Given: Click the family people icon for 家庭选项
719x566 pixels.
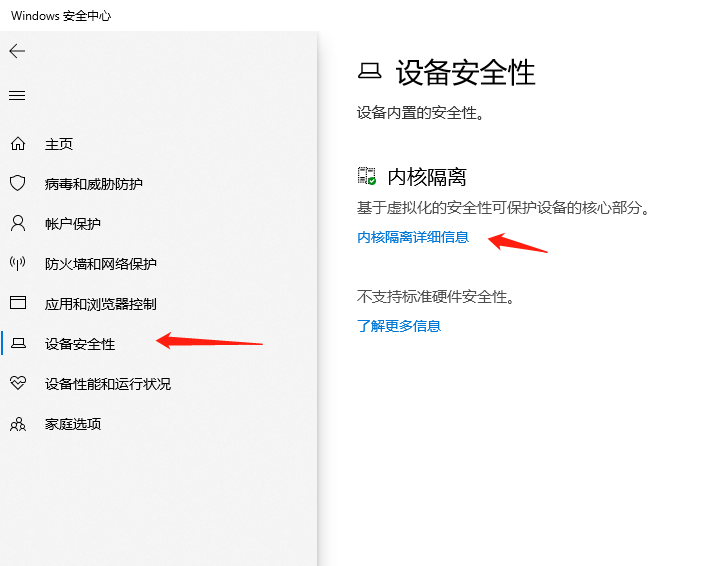Looking at the screenshot, I should 18,424.
